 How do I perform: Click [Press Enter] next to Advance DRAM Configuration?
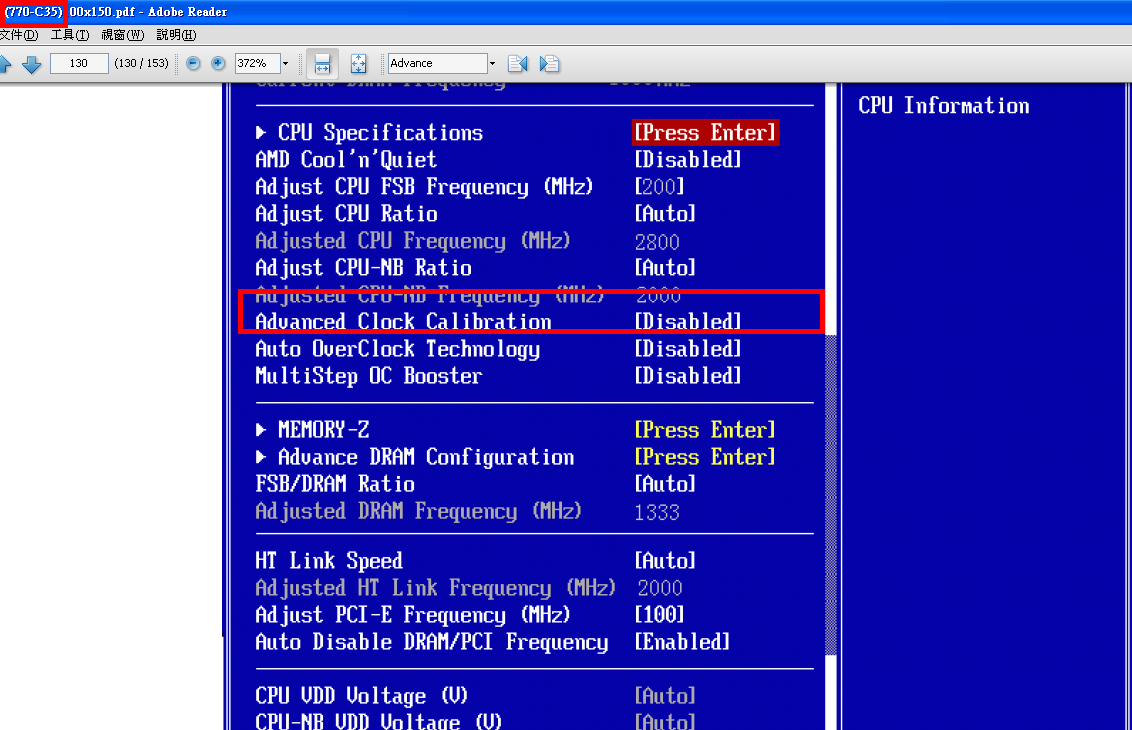point(705,457)
